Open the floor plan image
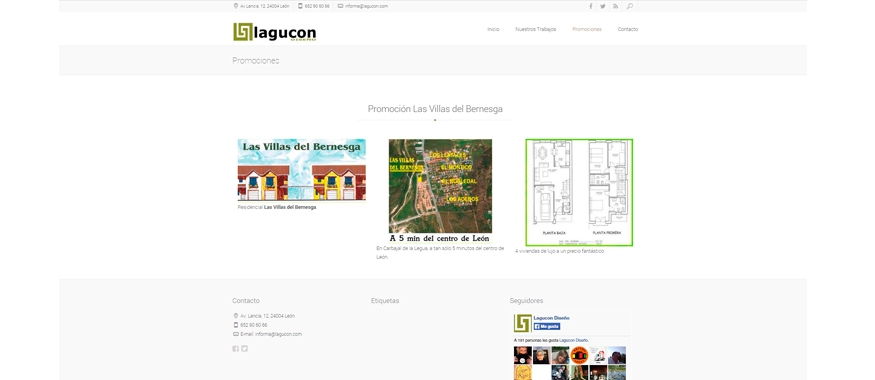This screenshot has height=380, width=875. coord(579,193)
